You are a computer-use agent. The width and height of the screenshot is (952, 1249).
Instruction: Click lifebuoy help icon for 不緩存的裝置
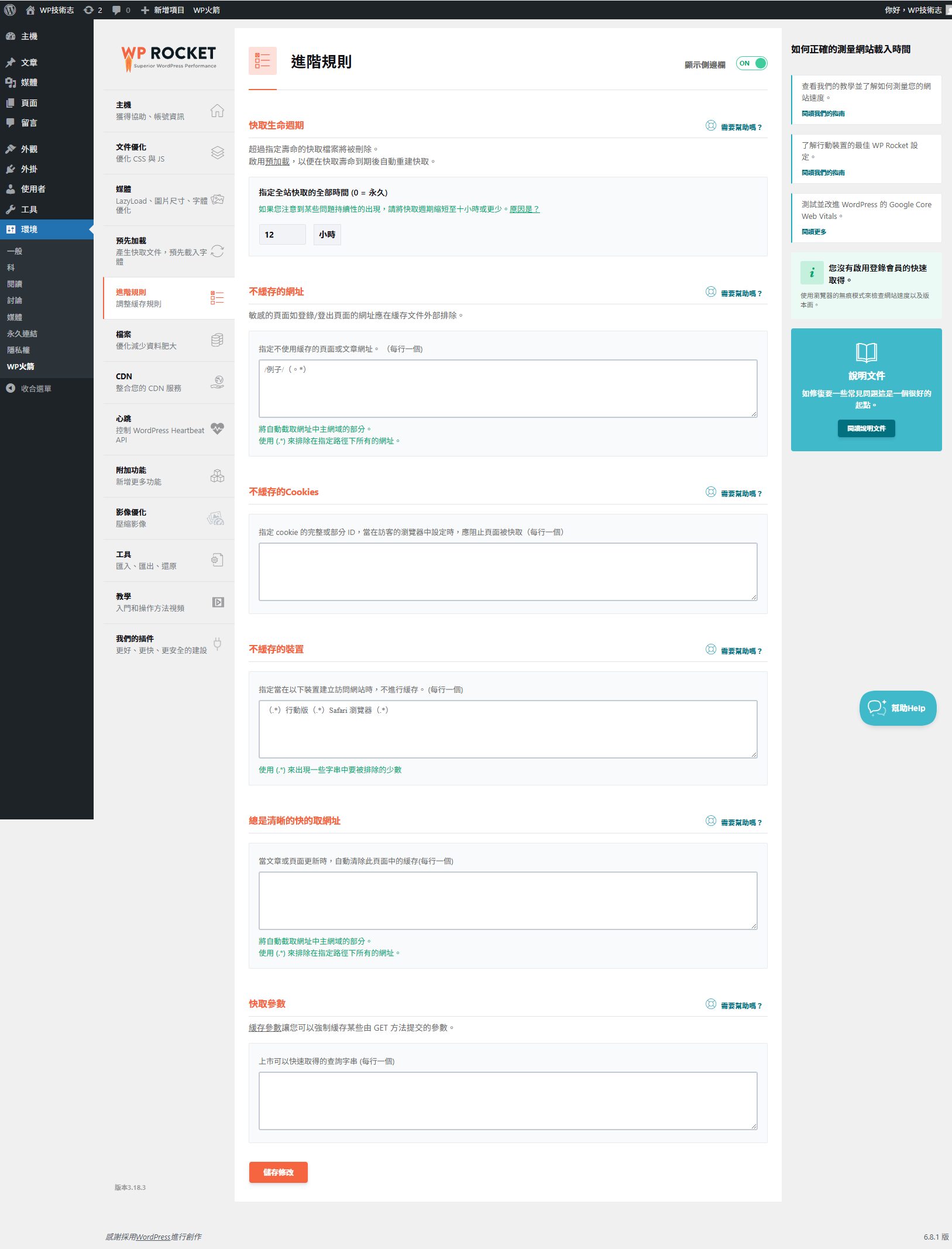710,650
